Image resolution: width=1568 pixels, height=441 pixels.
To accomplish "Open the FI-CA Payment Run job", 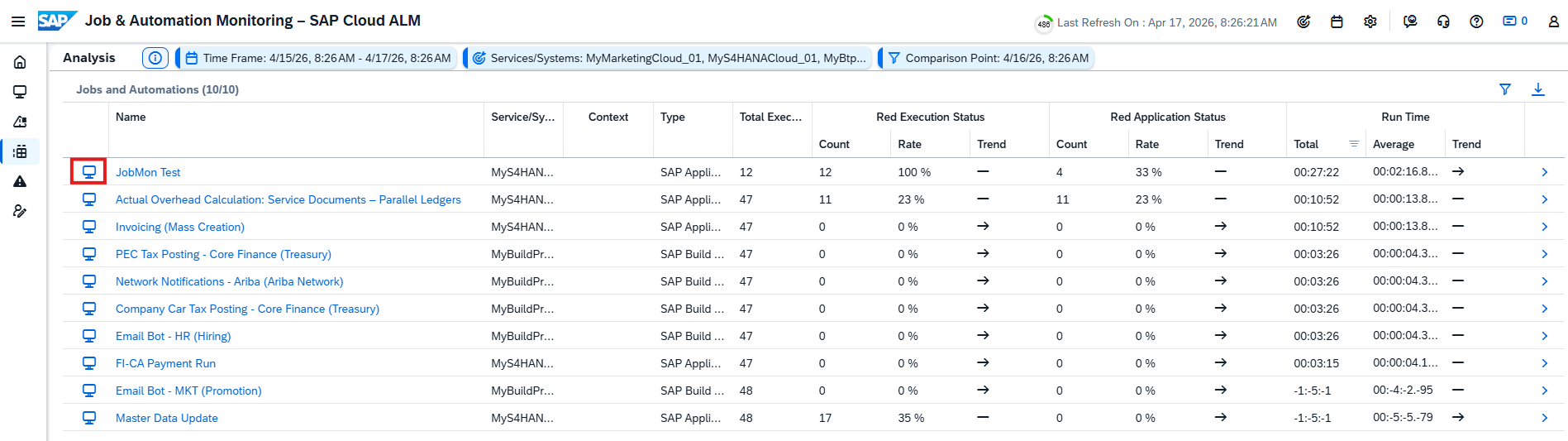I will tap(165, 363).
